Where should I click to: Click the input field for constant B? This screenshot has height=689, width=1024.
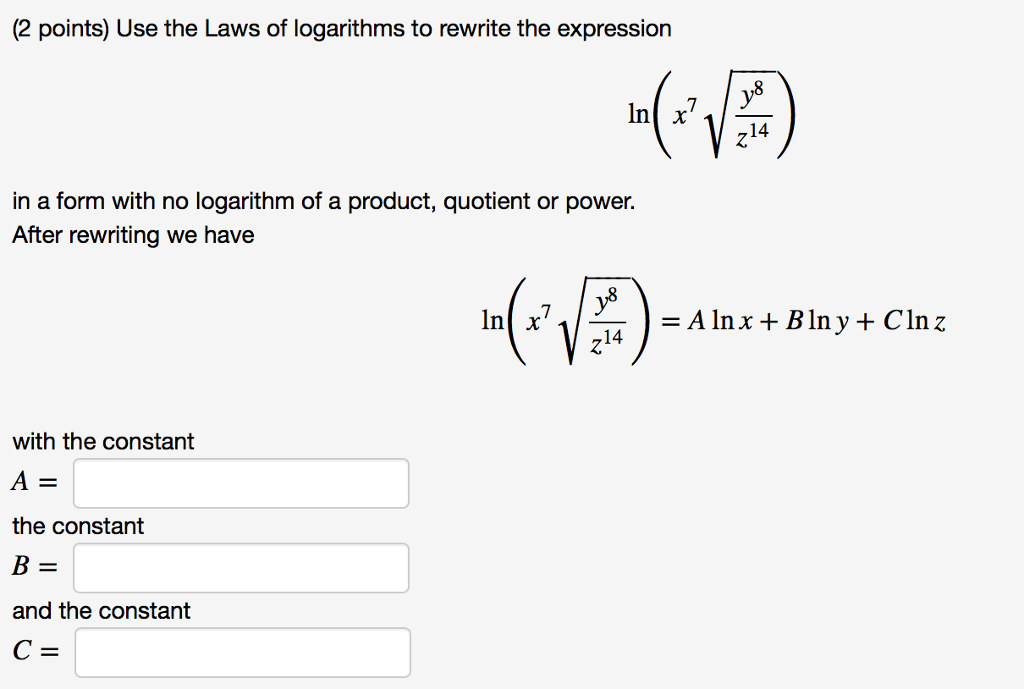pos(240,568)
